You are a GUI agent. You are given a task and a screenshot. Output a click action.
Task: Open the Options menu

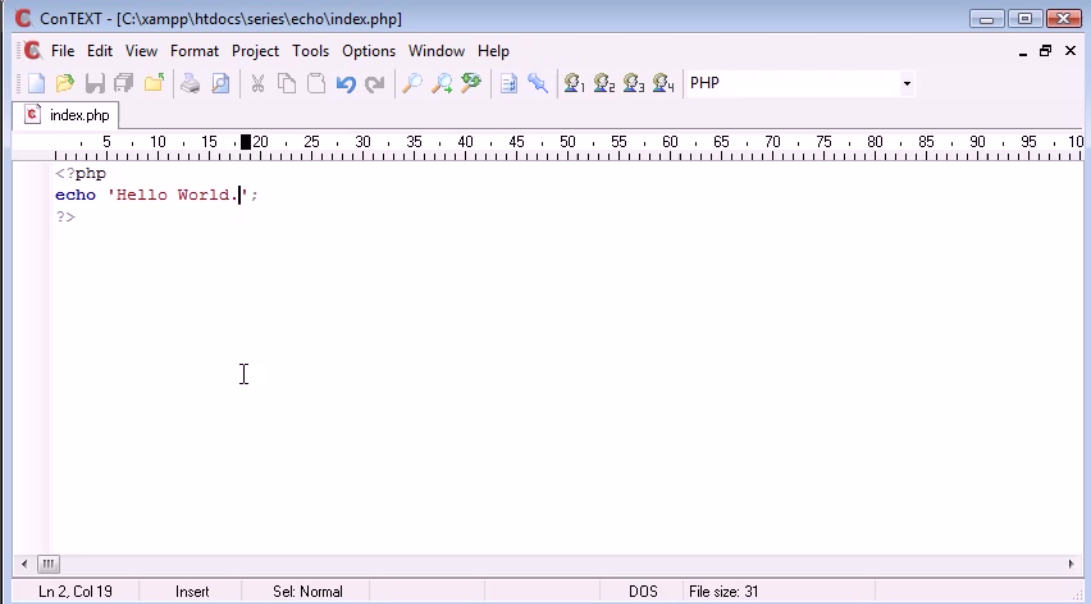[368, 51]
